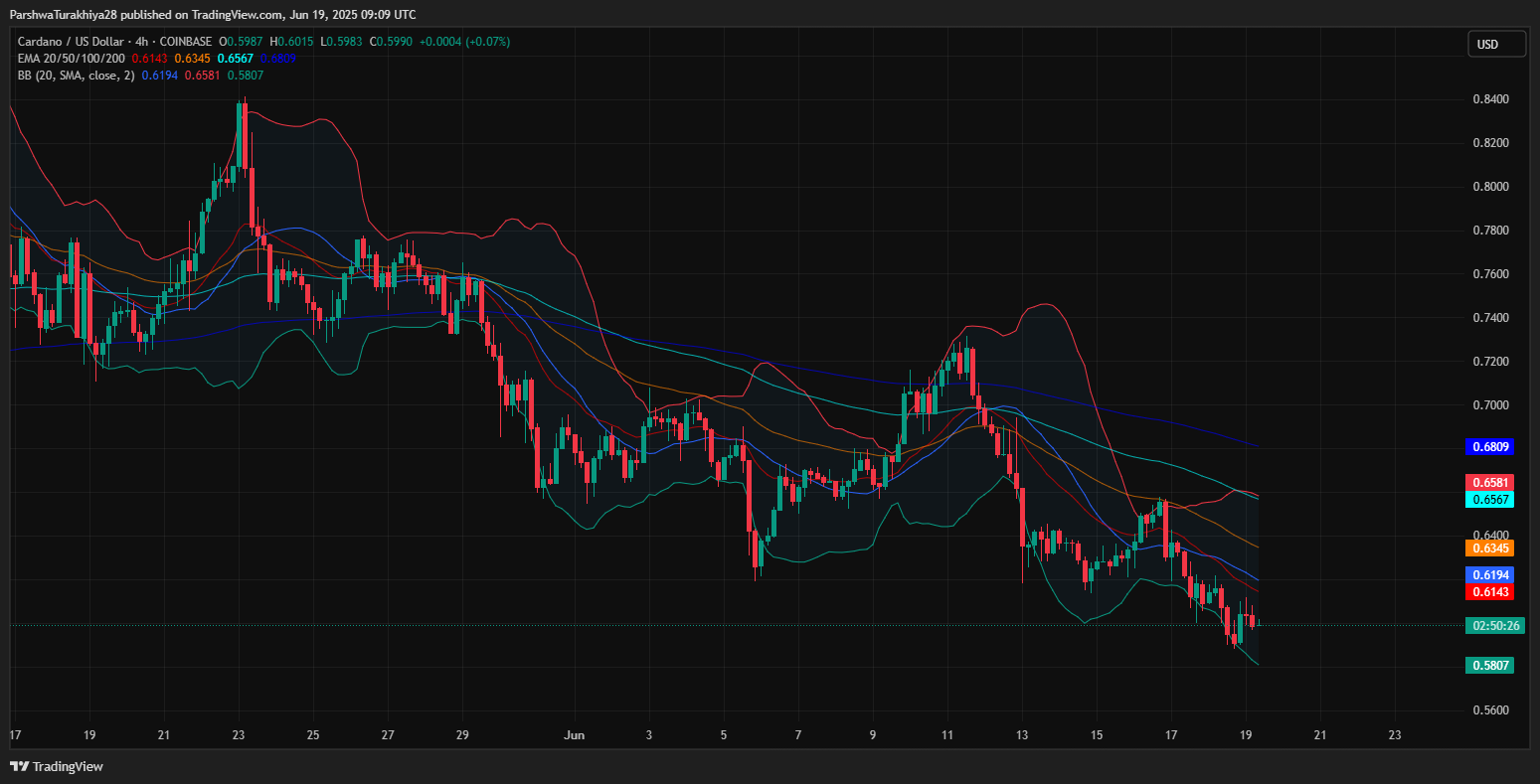Click the red 0.6143 price axis label

pyautogui.click(x=1489, y=592)
